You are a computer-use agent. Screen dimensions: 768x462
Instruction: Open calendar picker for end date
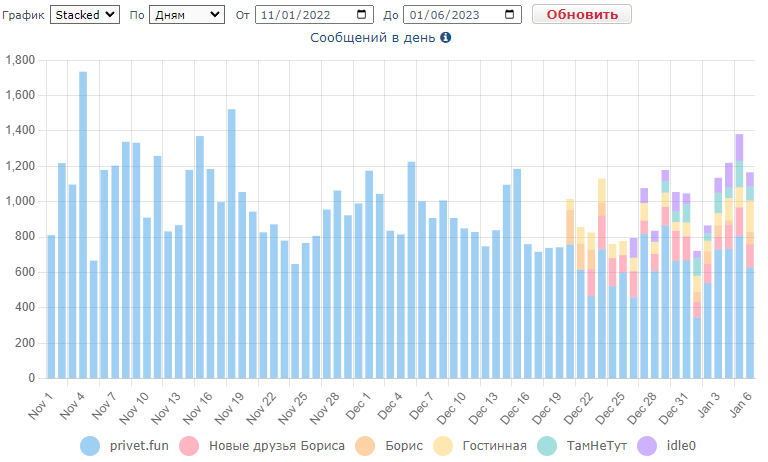509,14
